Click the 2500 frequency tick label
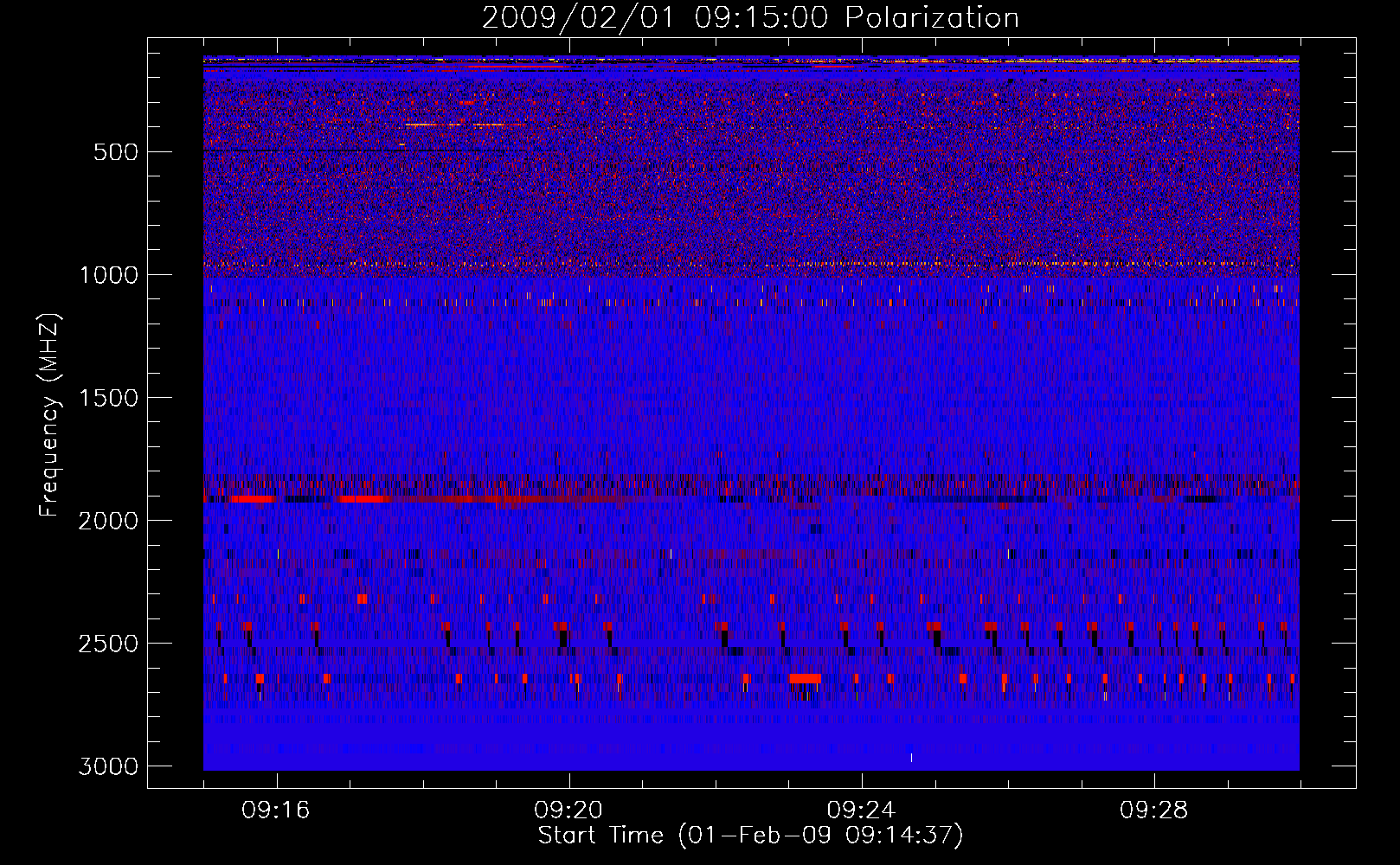The height and width of the screenshot is (865, 1400). point(108,644)
